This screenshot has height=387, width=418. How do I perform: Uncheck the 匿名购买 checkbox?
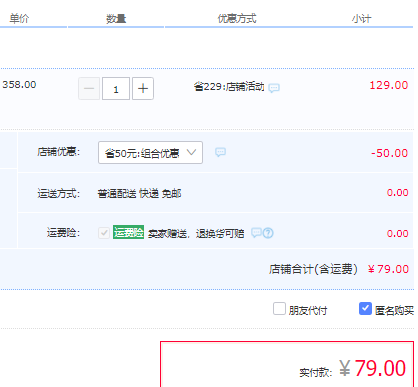pos(365,309)
